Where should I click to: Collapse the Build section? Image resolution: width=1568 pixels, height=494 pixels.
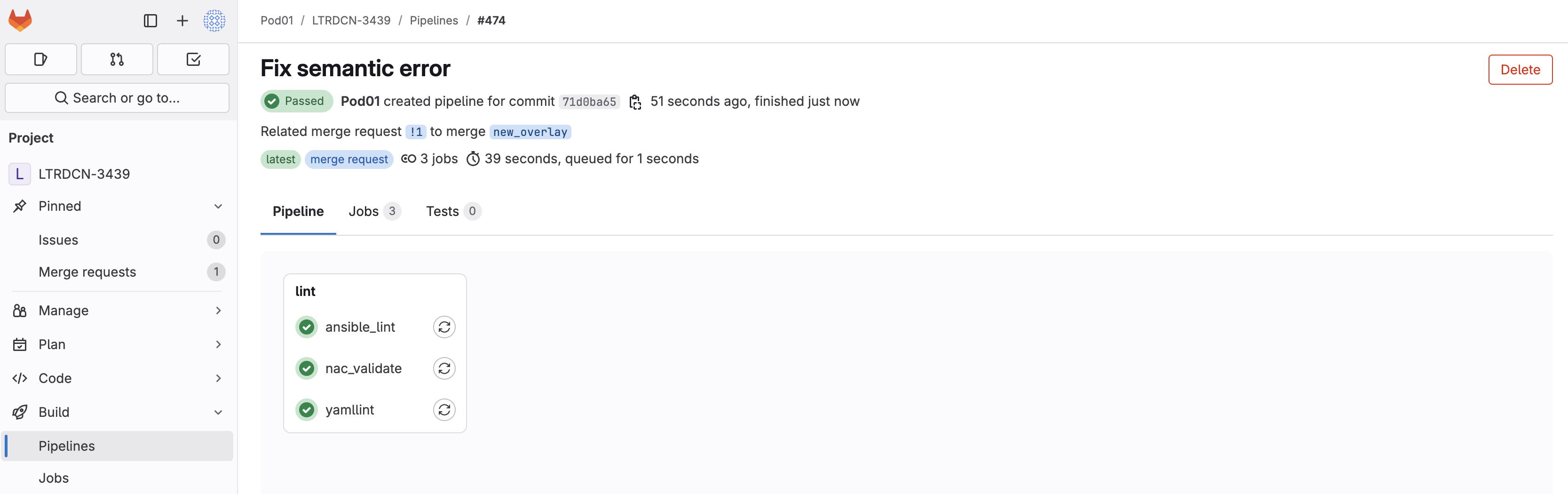218,413
